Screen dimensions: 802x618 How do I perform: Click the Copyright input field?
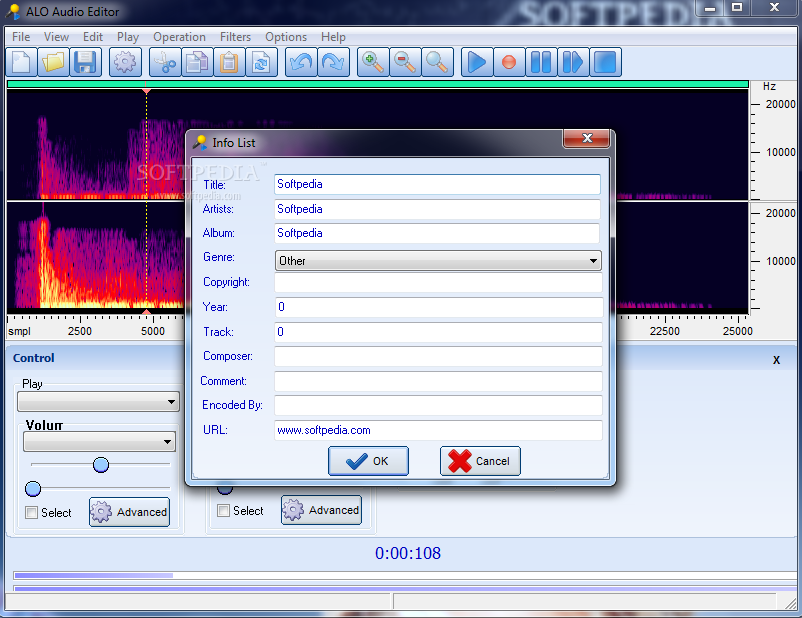(x=438, y=282)
